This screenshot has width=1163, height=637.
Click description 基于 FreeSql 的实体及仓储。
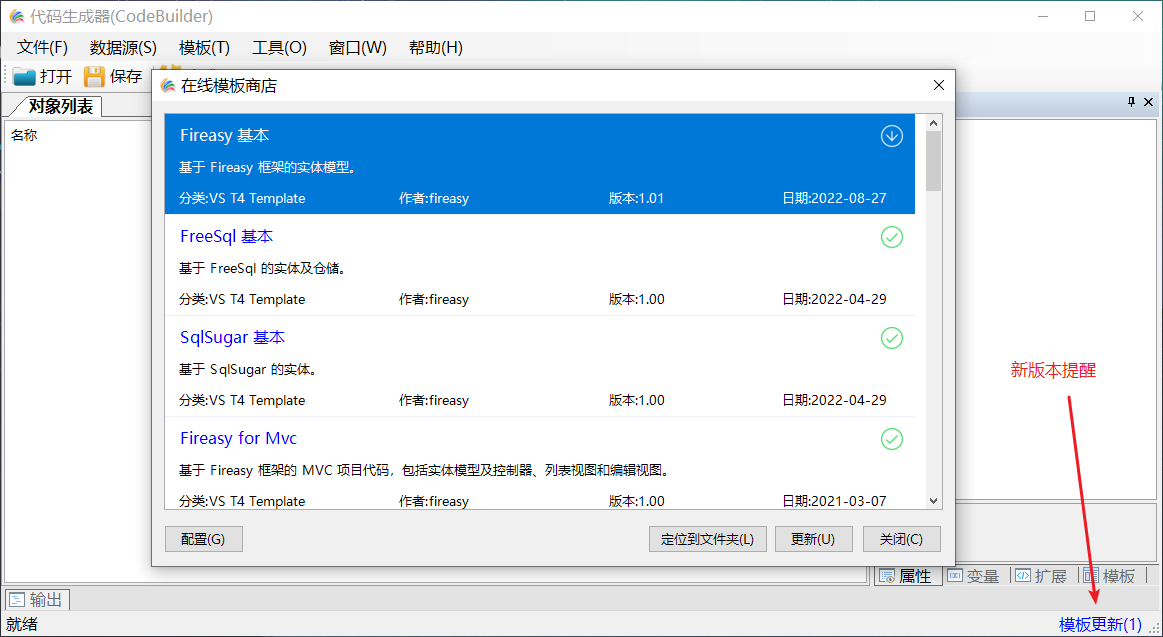(x=264, y=268)
